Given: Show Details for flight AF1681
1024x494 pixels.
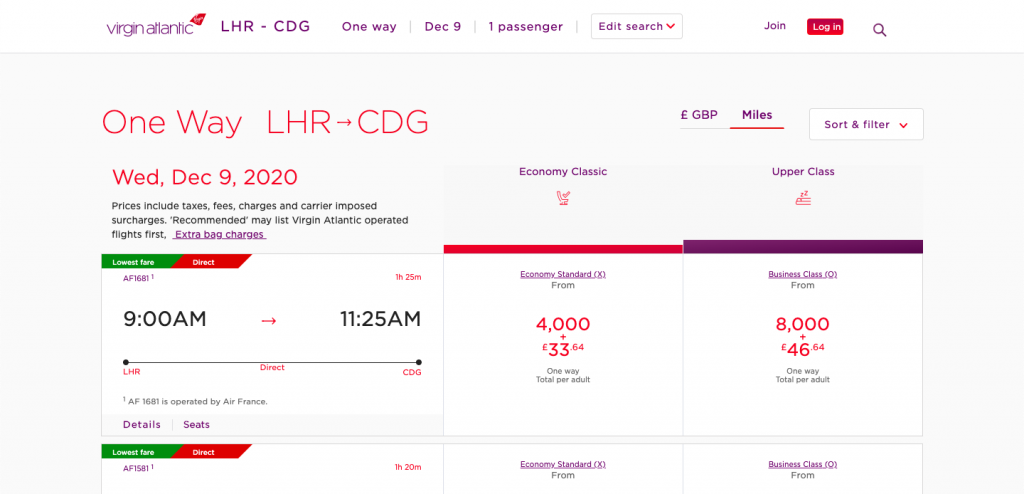Looking at the screenshot, I should pyautogui.click(x=142, y=425).
